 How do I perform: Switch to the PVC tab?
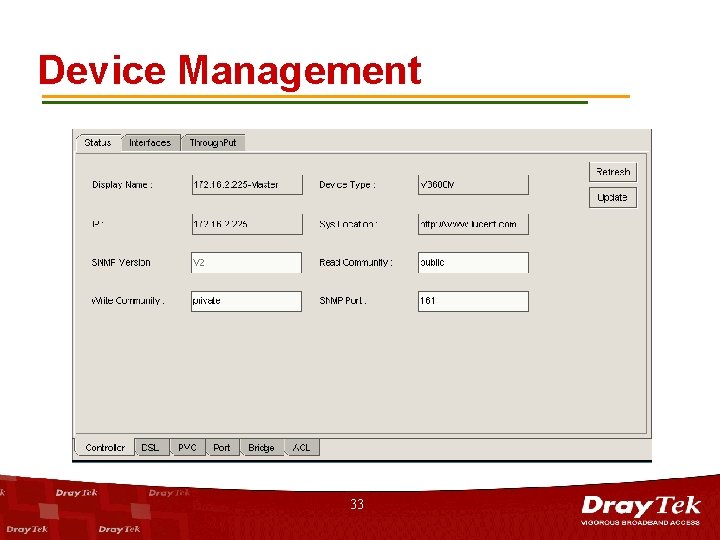187,448
